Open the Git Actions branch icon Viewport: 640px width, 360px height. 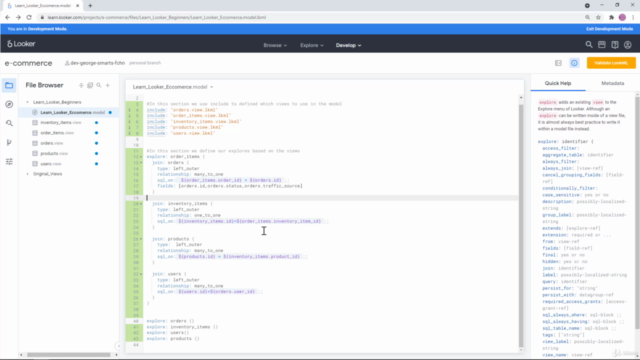click(x=9, y=142)
